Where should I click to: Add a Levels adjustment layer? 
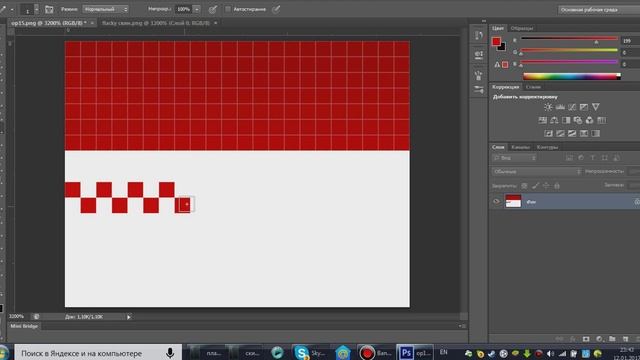click(560, 107)
